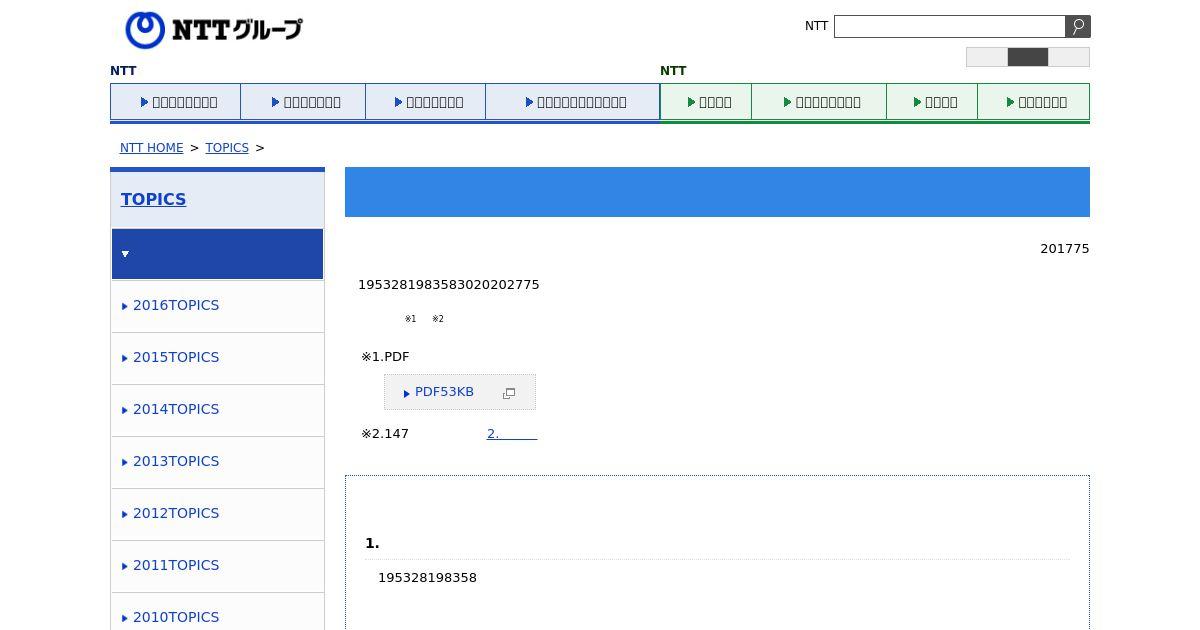Image resolution: width=1200 pixels, height=630 pixels.
Task: Select the dark middle font-size segment
Action: [1028, 57]
